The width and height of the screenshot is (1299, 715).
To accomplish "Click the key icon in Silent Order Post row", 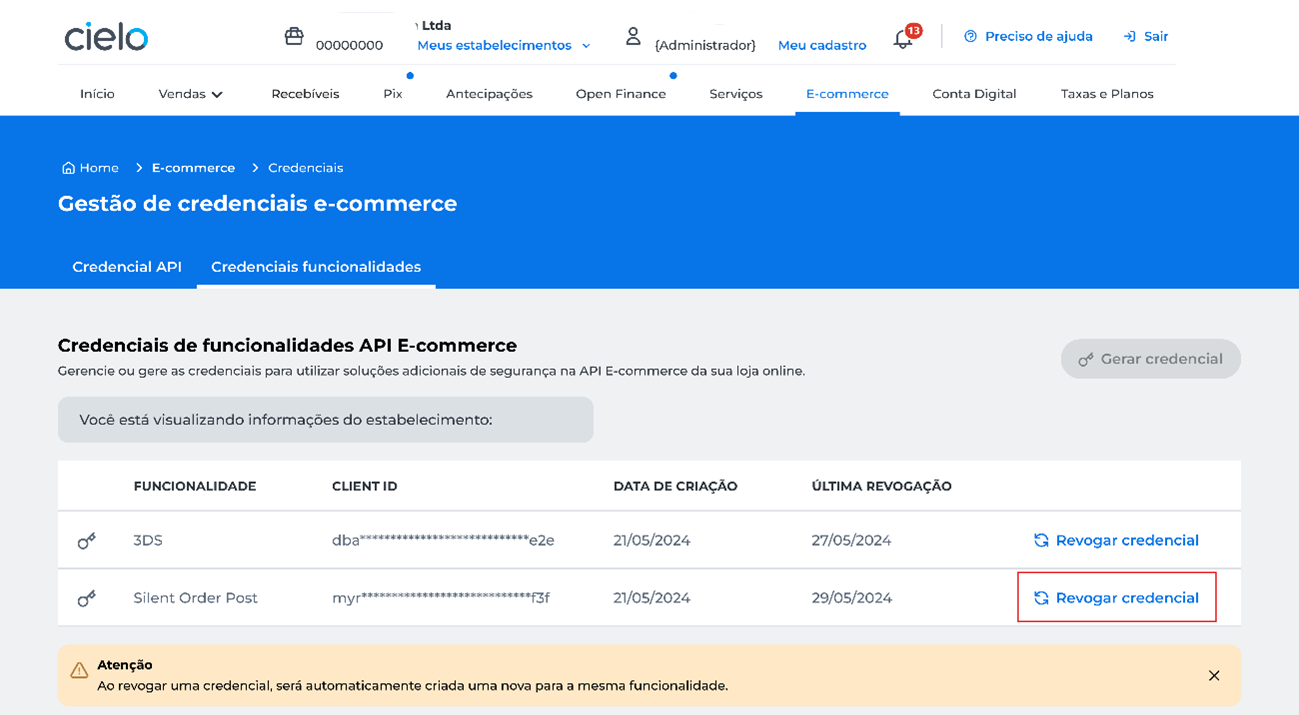I will [x=87, y=598].
